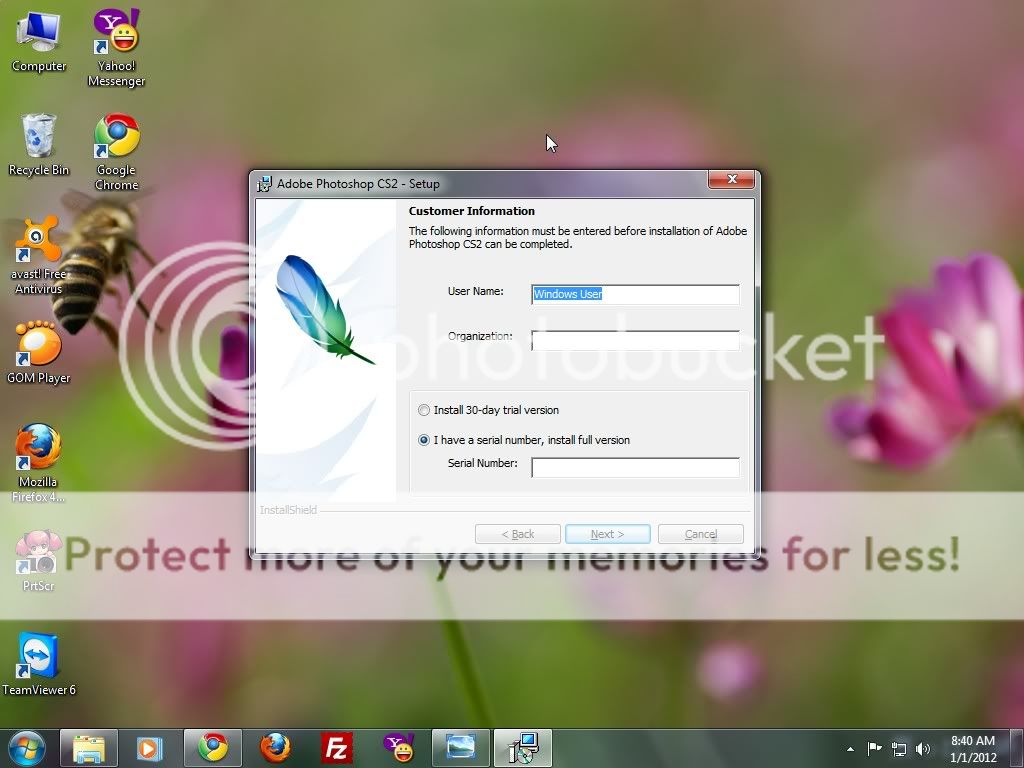Click the Serial Number label
This screenshot has width=1024, height=768.
(x=483, y=463)
